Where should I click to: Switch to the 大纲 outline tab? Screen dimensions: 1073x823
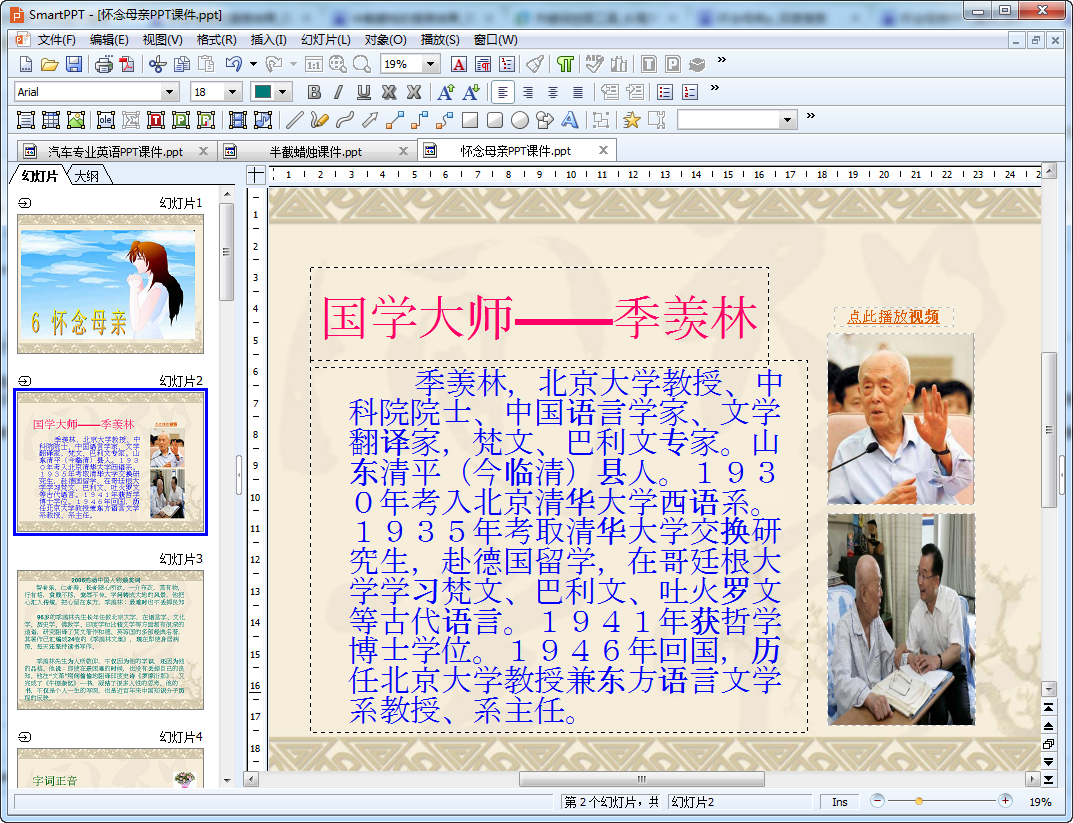point(87,176)
